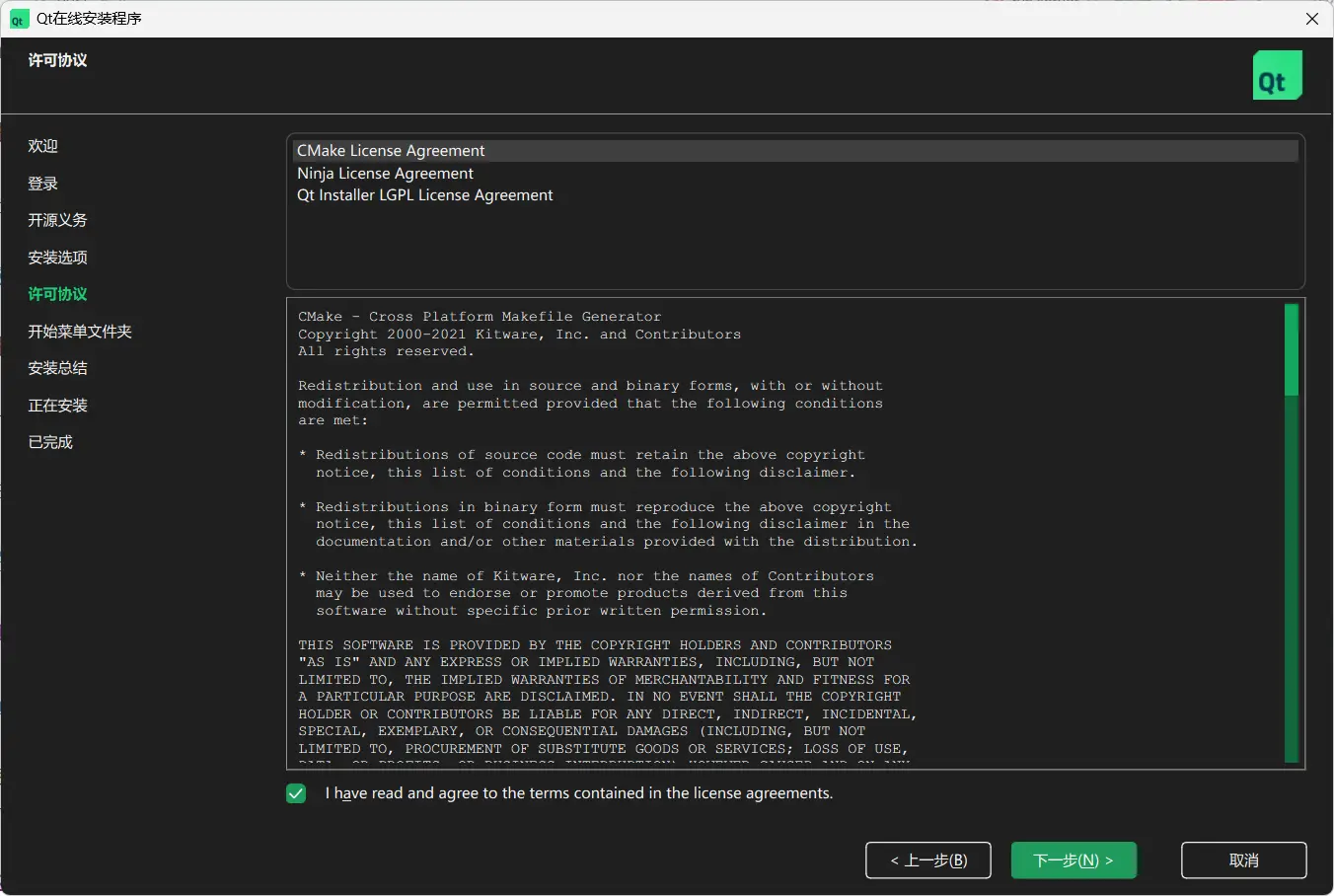Cancel installation with the 取消 button
This screenshot has height=896, width=1334.
click(1244, 860)
